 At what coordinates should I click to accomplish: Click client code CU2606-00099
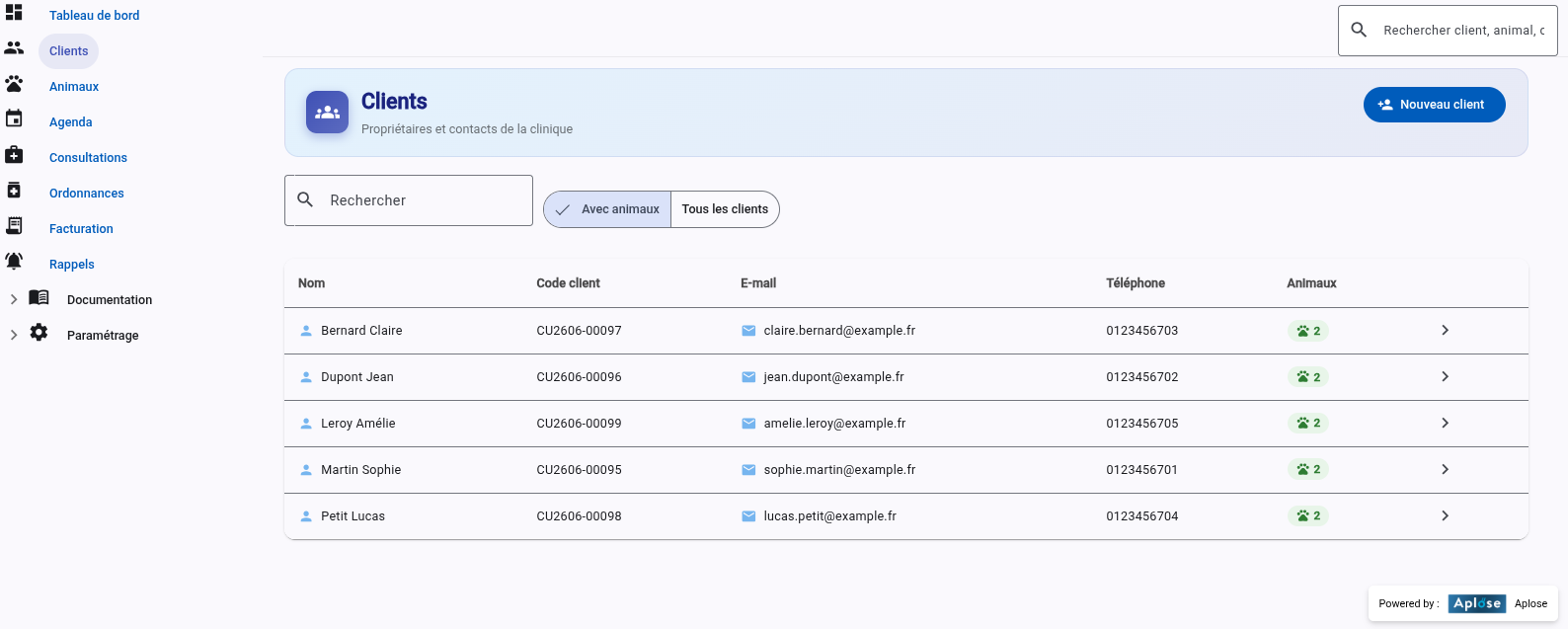(x=579, y=424)
